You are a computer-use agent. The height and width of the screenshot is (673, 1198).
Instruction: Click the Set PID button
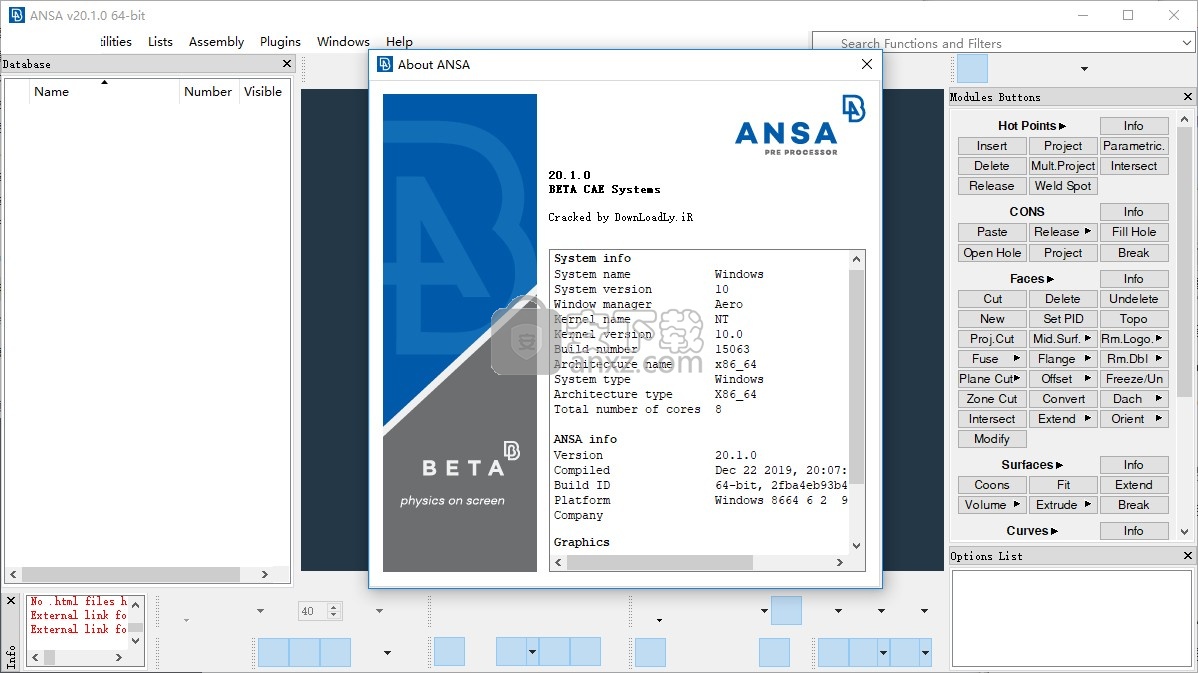tap(1063, 319)
